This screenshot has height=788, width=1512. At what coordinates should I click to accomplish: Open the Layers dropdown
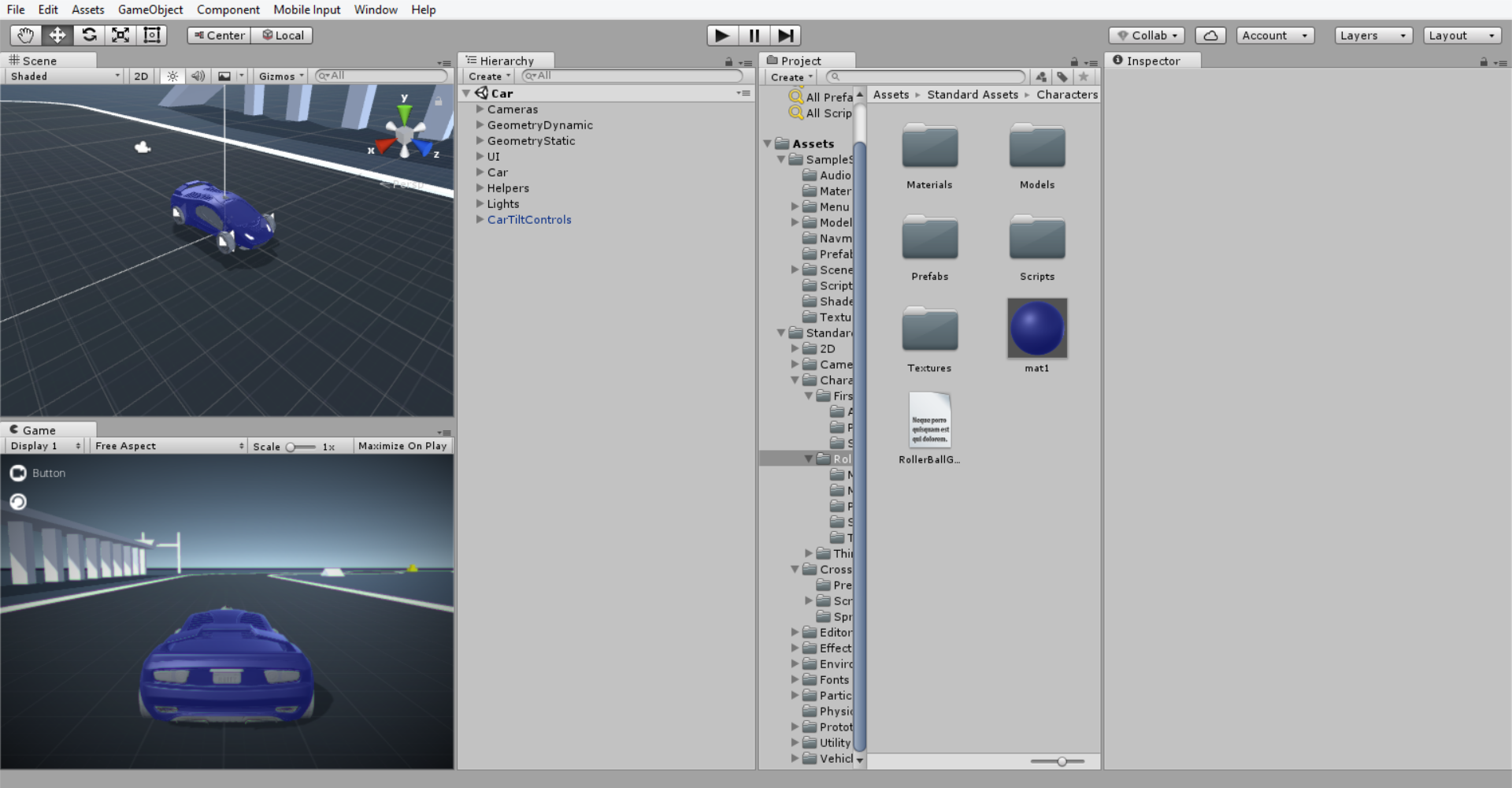(1373, 35)
